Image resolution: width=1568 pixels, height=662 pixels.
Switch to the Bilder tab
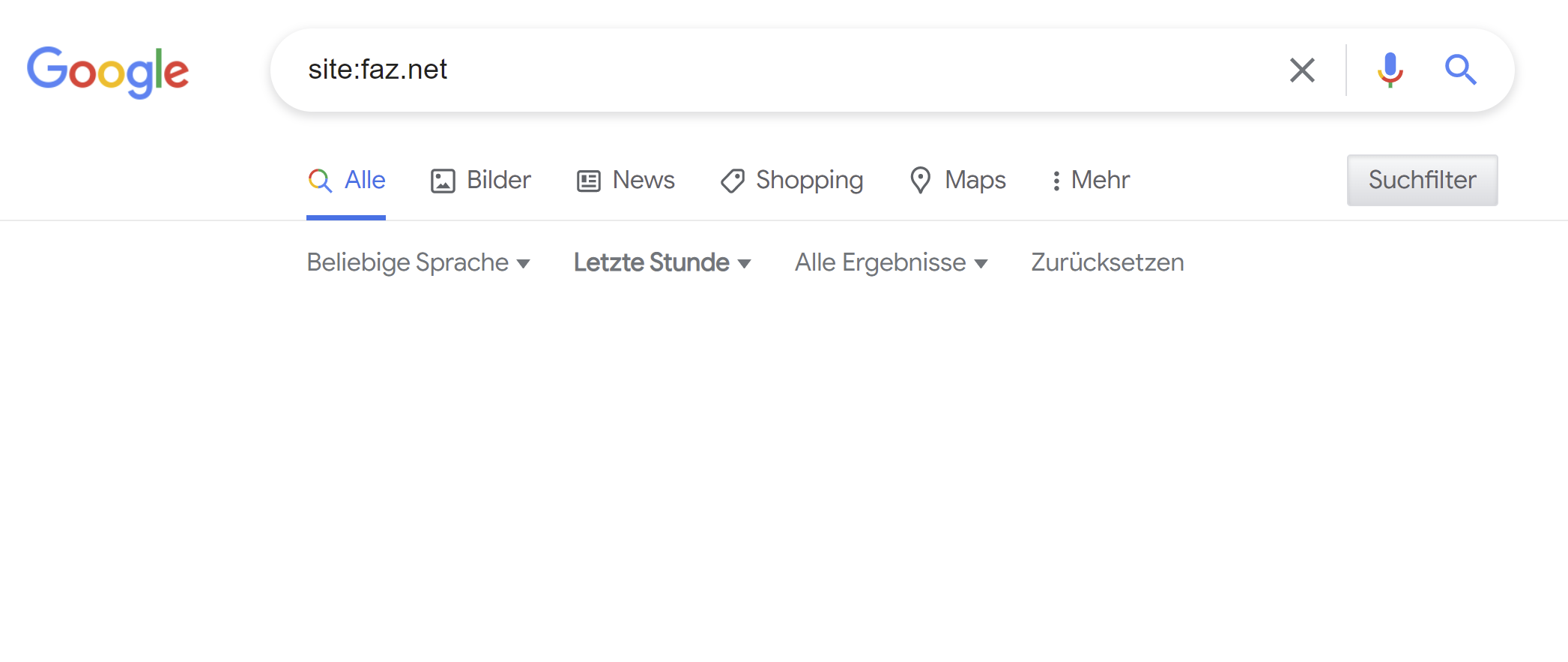(x=480, y=181)
